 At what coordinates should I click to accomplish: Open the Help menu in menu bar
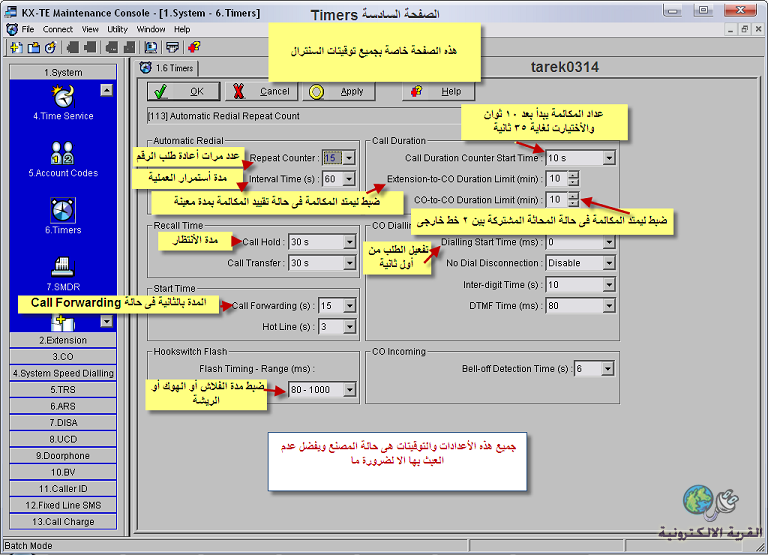tap(182, 29)
